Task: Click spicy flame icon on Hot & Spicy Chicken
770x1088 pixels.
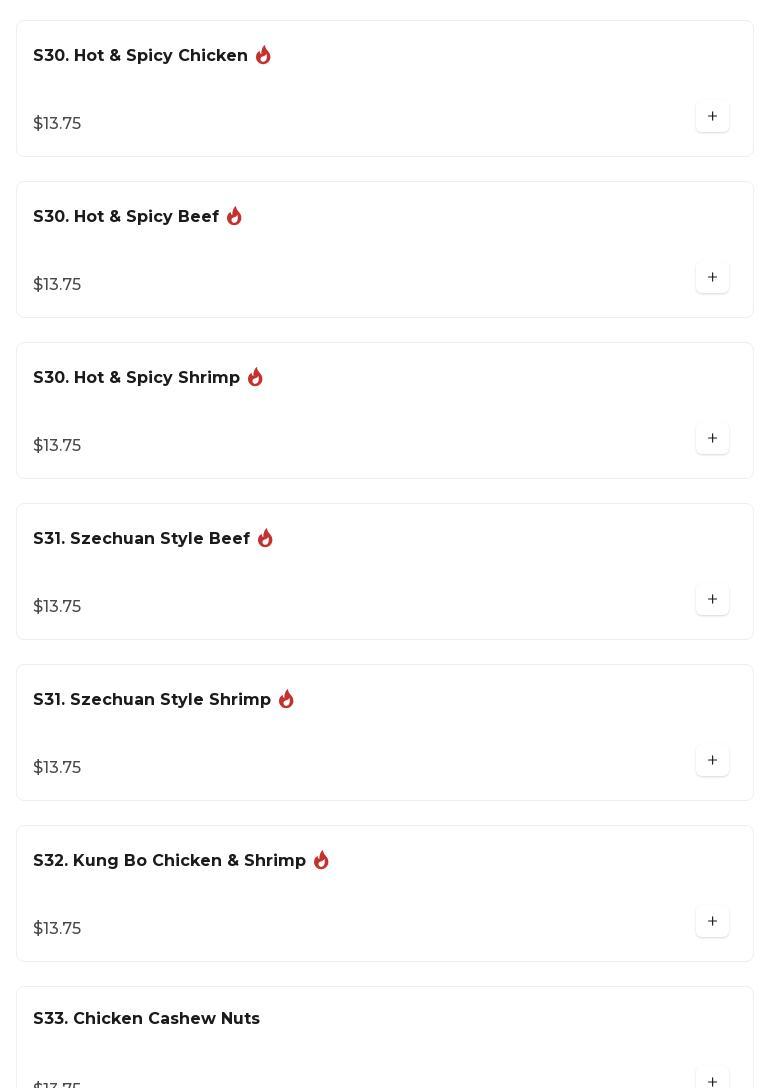Action: click(263, 55)
